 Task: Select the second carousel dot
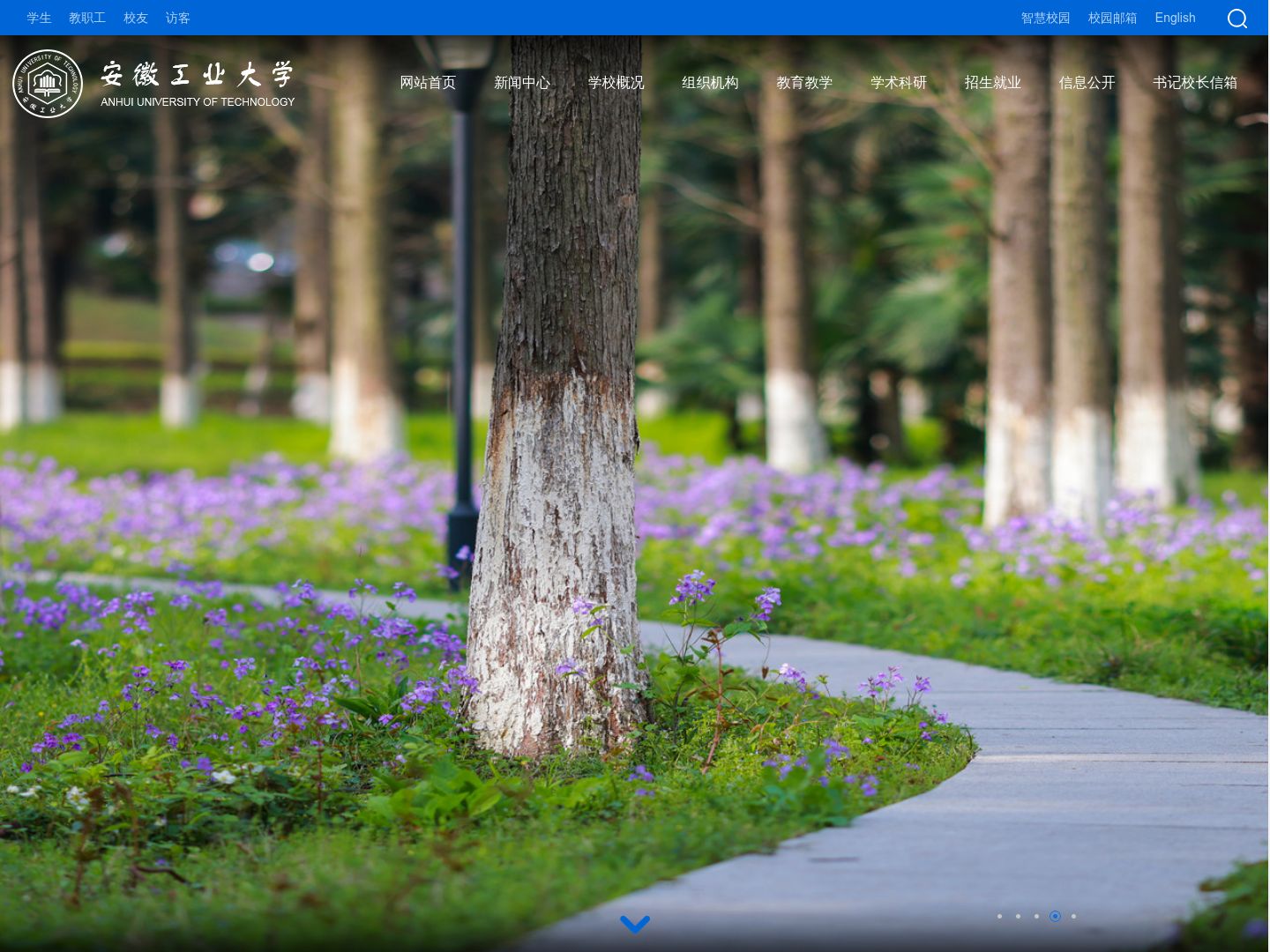tap(1018, 916)
